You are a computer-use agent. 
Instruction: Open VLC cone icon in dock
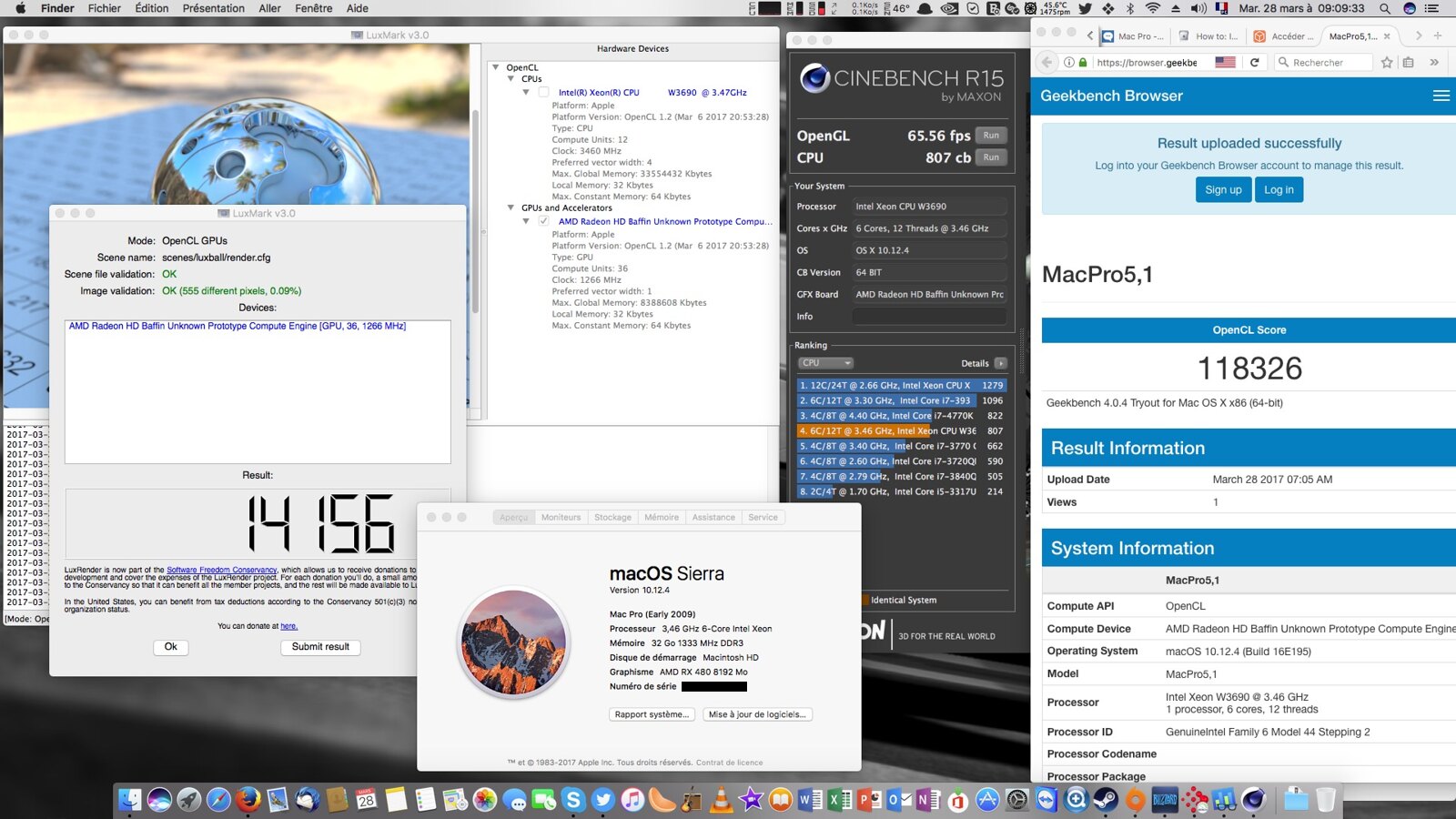pos(722,800)
